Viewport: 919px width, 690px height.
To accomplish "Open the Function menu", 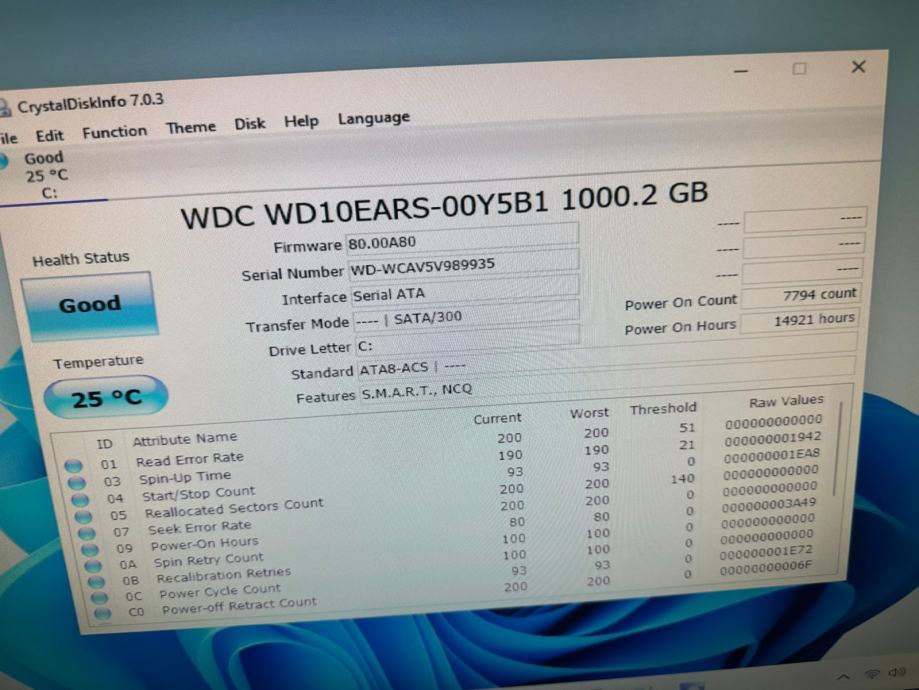I will pyautogui.click(x=114, y=132).
